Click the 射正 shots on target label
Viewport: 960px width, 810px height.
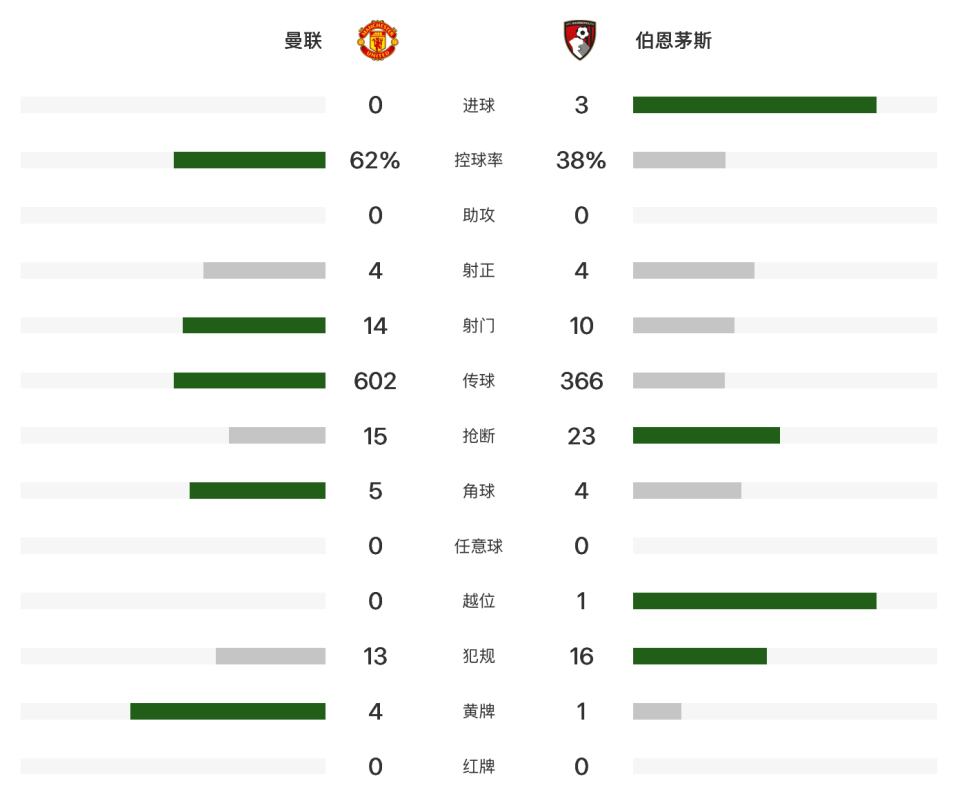pos(479,271)
